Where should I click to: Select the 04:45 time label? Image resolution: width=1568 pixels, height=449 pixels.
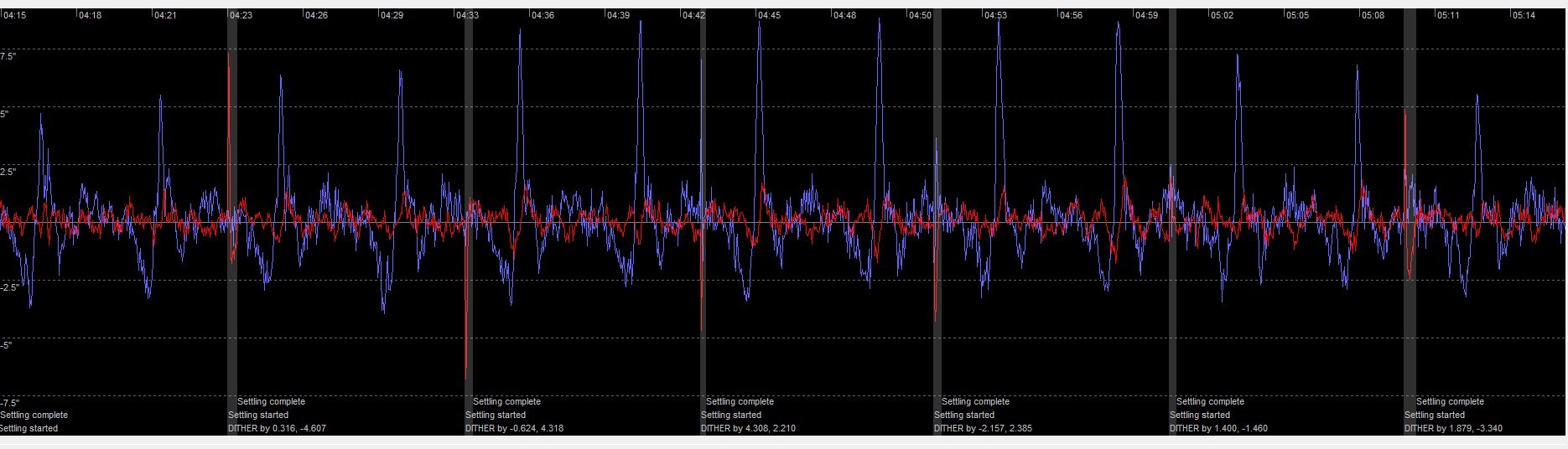tap(769, 15)
